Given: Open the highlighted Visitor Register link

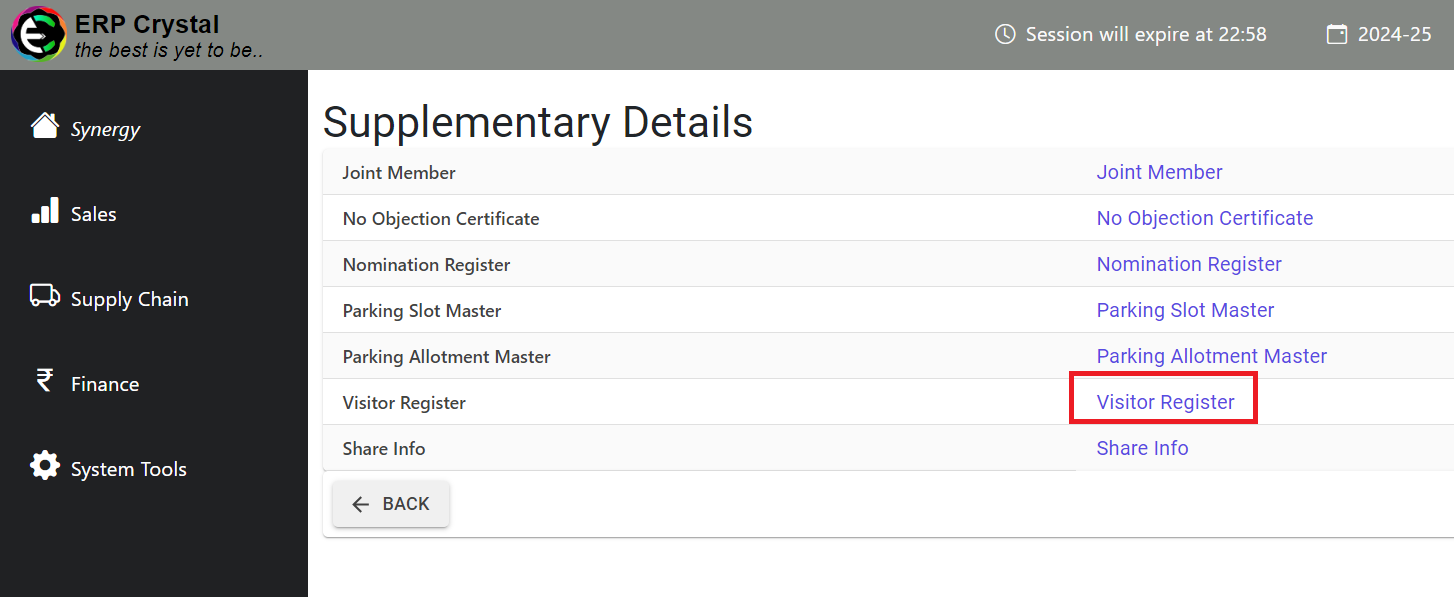Looking at the screenshot, I should point(1163,401).
